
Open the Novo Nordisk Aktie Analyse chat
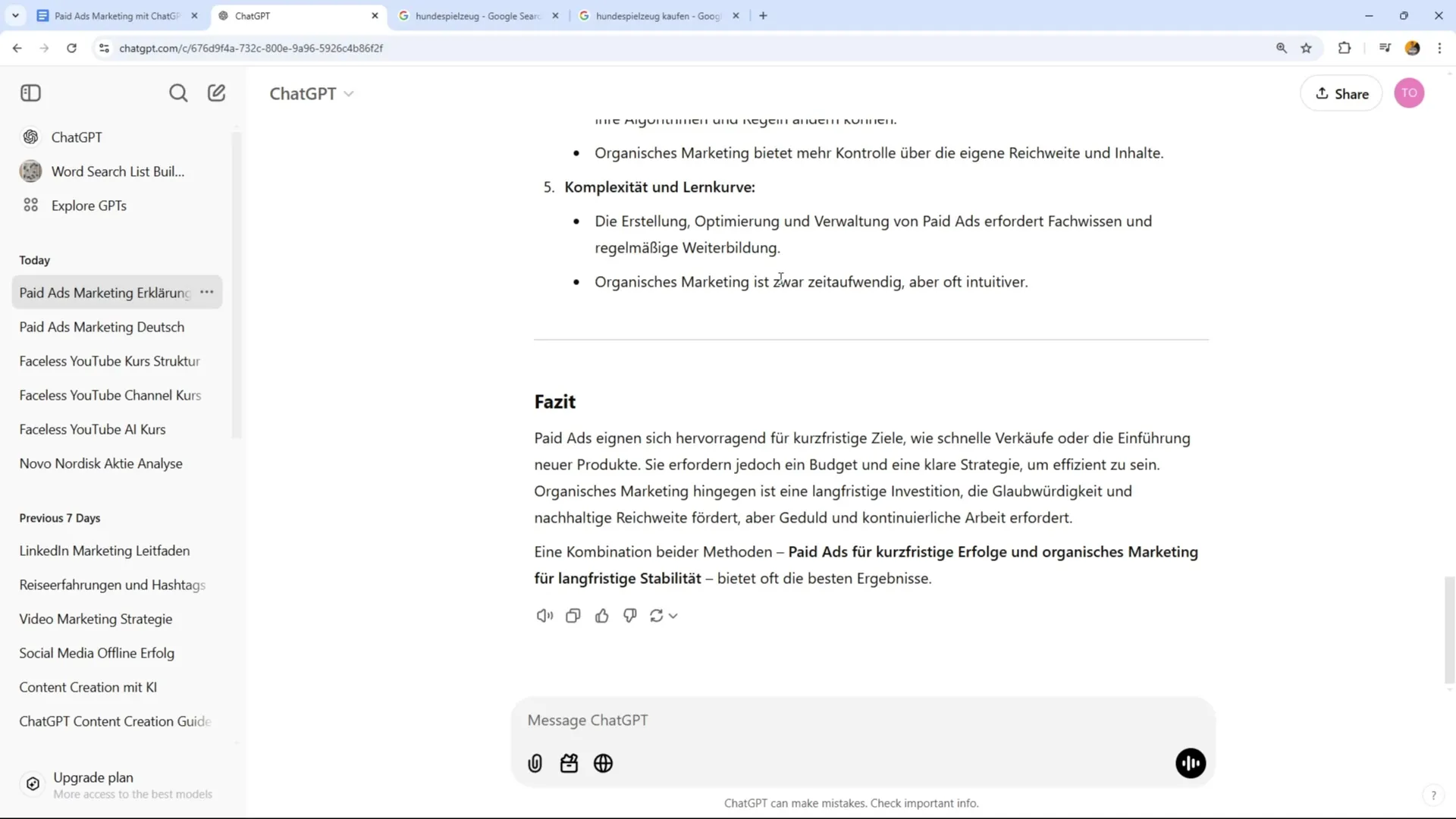pos(118,463)
